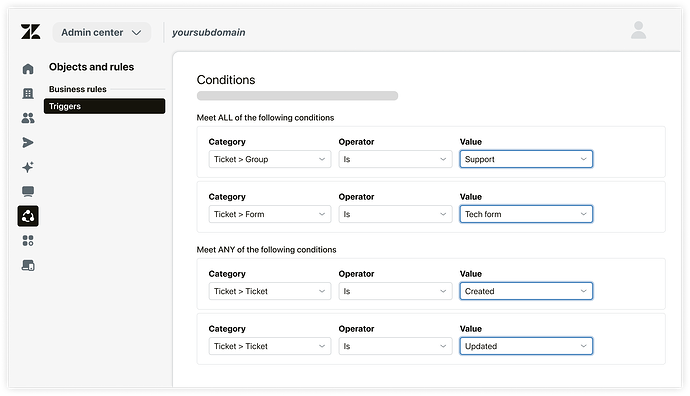The height and width of the screenshot is (396, 690).
Task: Expand the Admin center dropdown
Action: click(102, 33)
